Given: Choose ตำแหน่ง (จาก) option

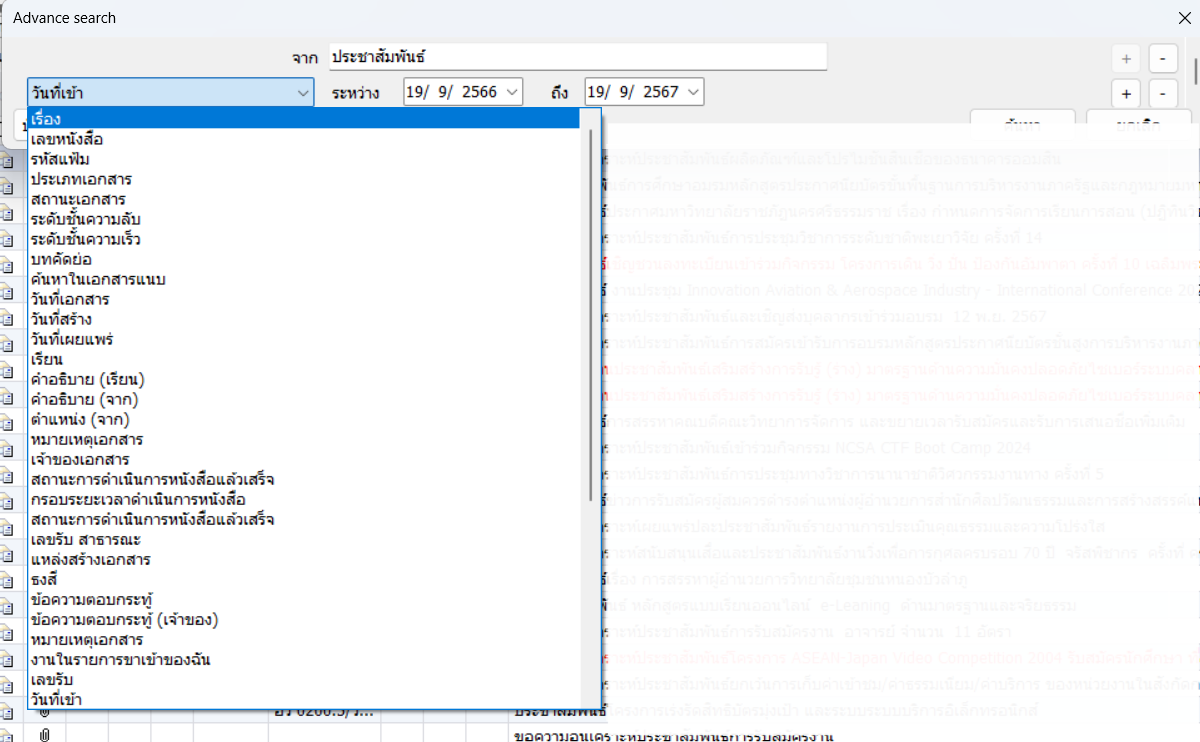Looking at the screenshot, I should tap(304, 419).
